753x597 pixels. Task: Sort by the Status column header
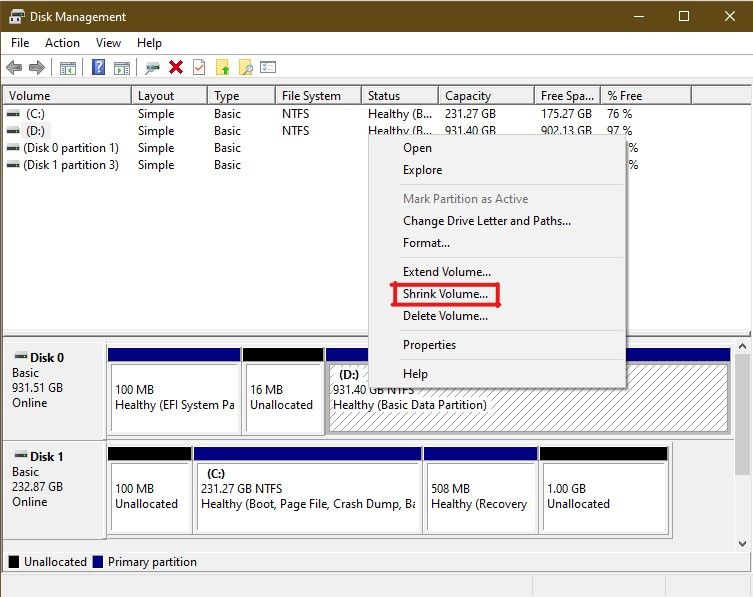pos(400,96)
